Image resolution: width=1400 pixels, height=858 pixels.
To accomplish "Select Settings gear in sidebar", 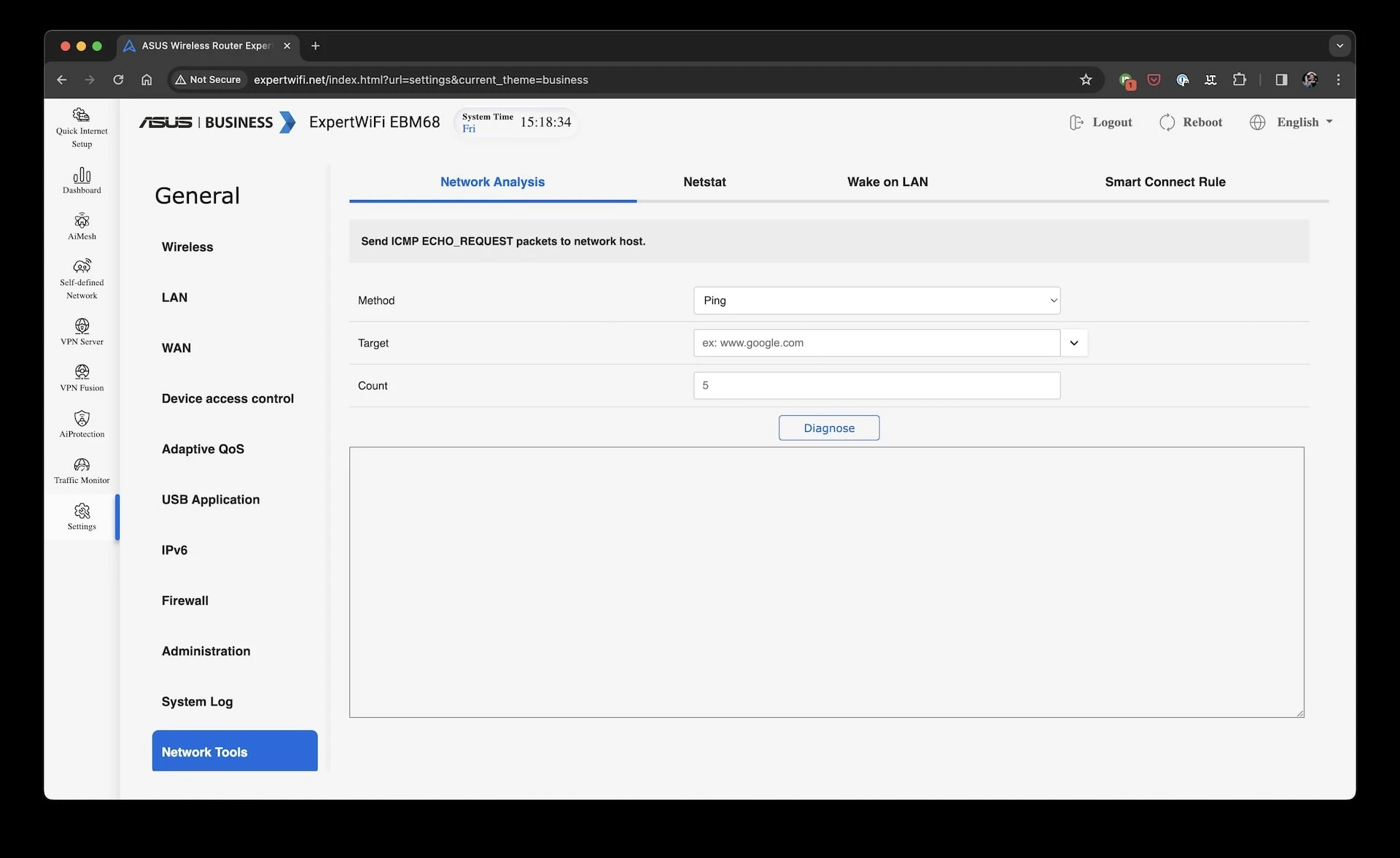I will pyautogui.click(x=82, y=511).
